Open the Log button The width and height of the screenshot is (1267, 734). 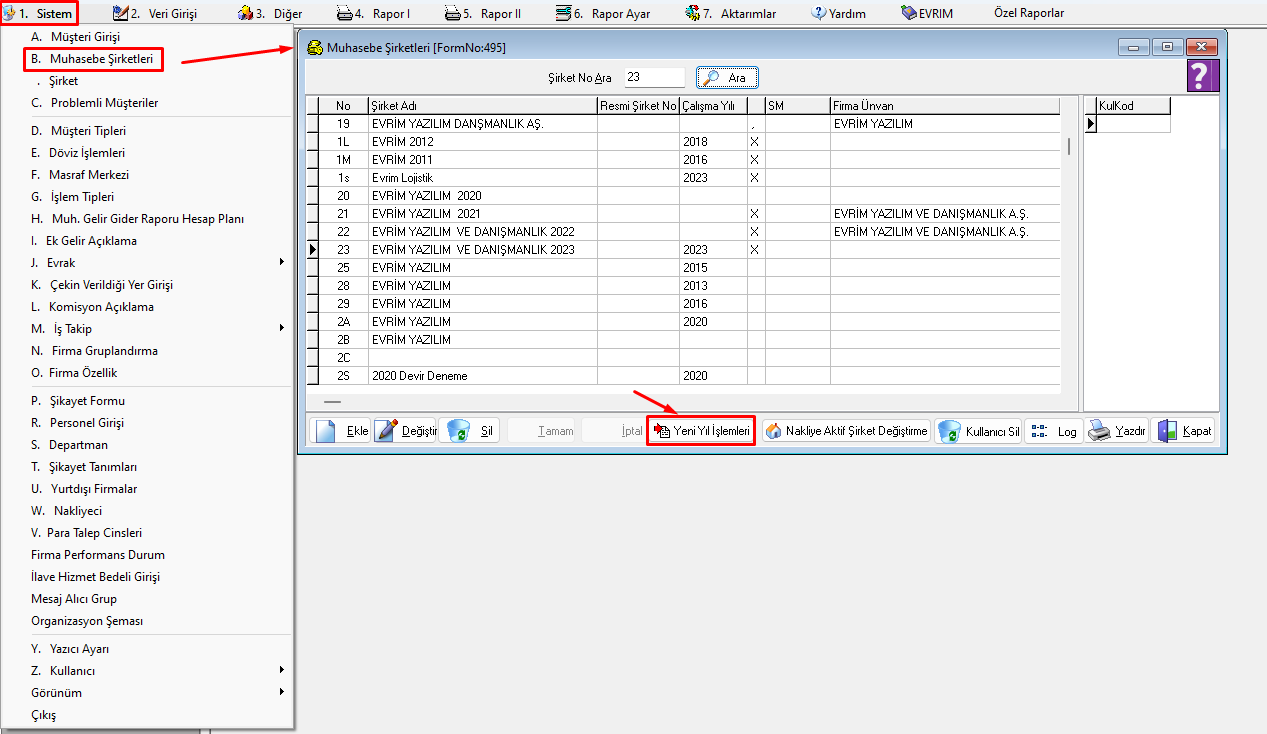point(1054,431)
